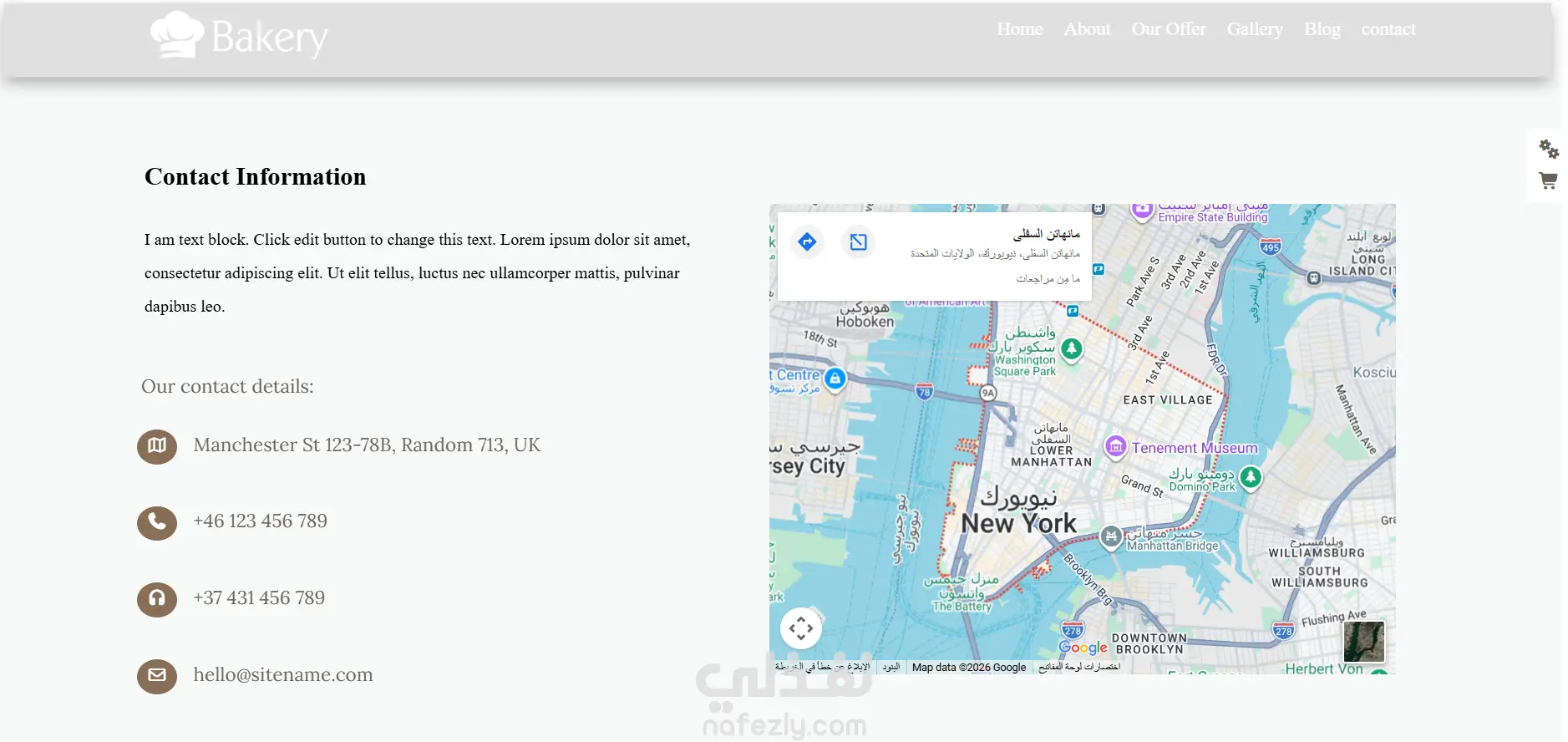The width and height of the screenshot is (1568, 742).
Task: Click the LOWER MANHATTAN map label
Action: 1052,456
